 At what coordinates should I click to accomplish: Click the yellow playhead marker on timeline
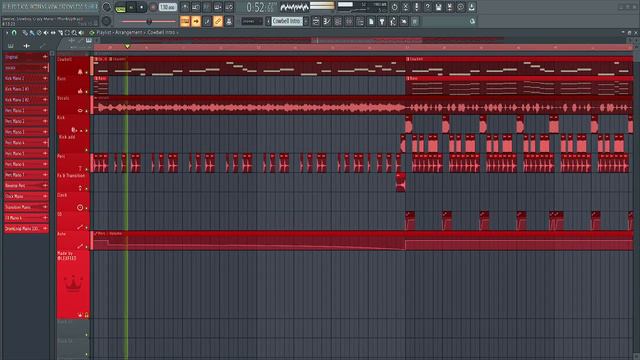click(127, 47)
